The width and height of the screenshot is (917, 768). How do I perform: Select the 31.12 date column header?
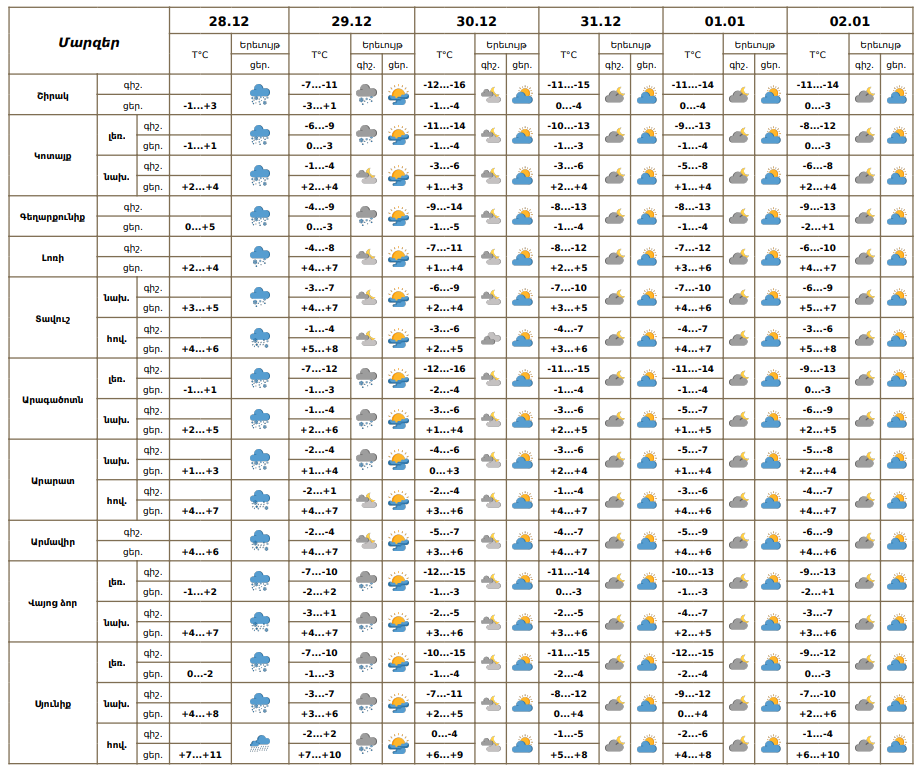tap(600, 21)
